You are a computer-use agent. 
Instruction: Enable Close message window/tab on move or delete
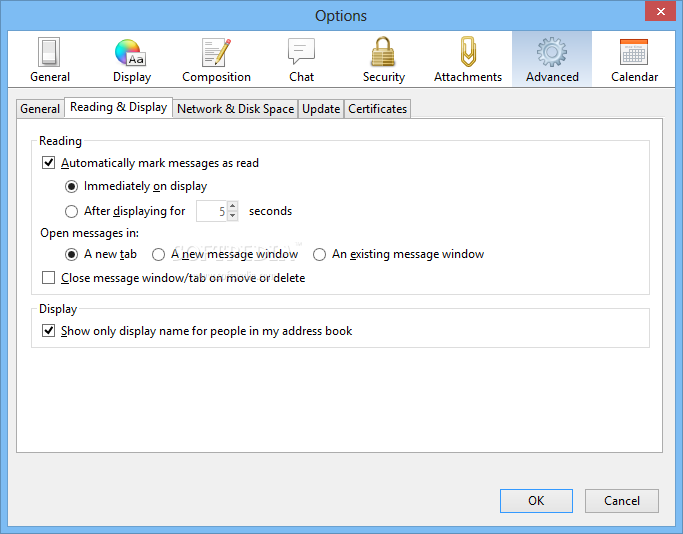tap(48, 277)
